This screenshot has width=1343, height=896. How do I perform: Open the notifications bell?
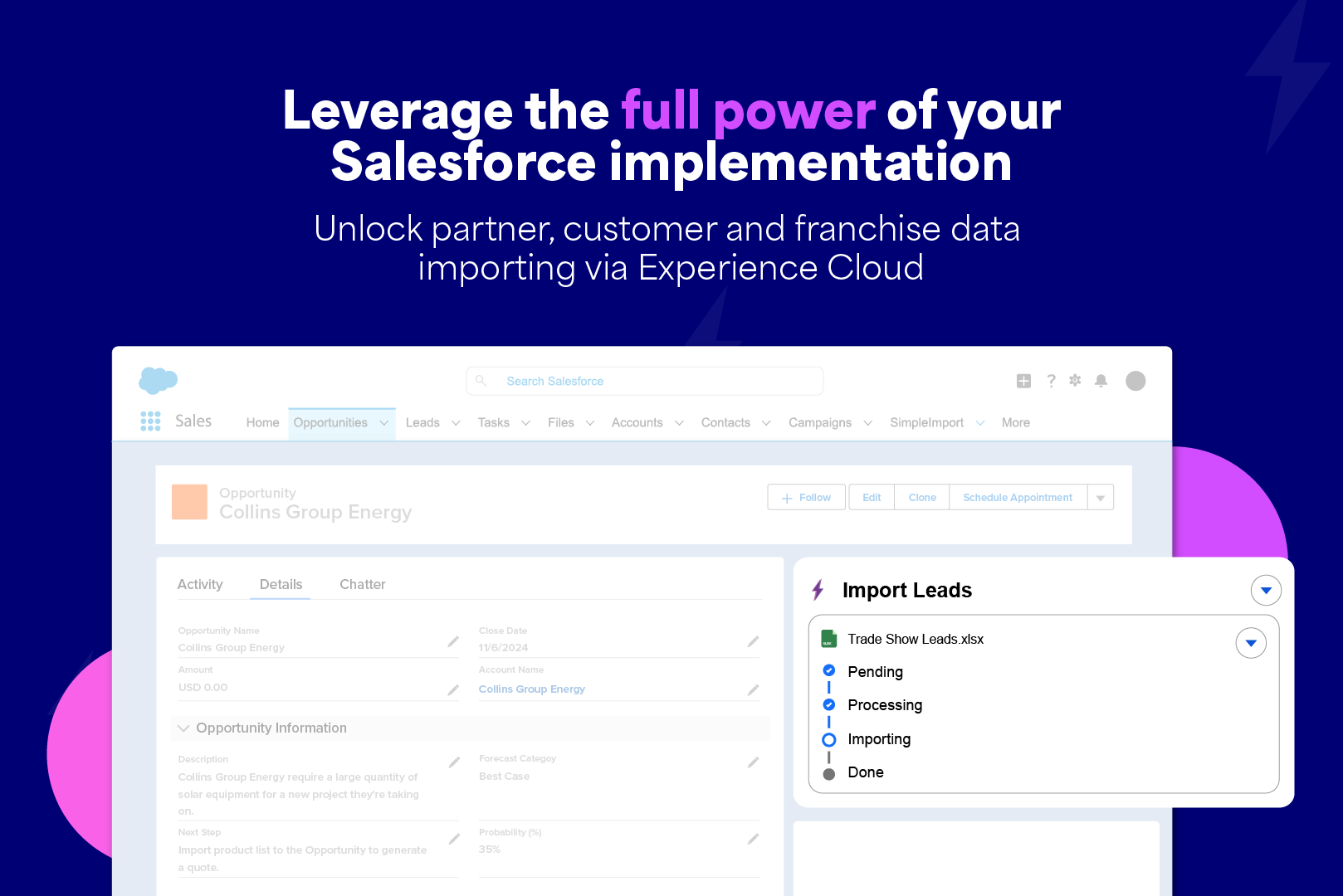click(x=1101, y=381)
